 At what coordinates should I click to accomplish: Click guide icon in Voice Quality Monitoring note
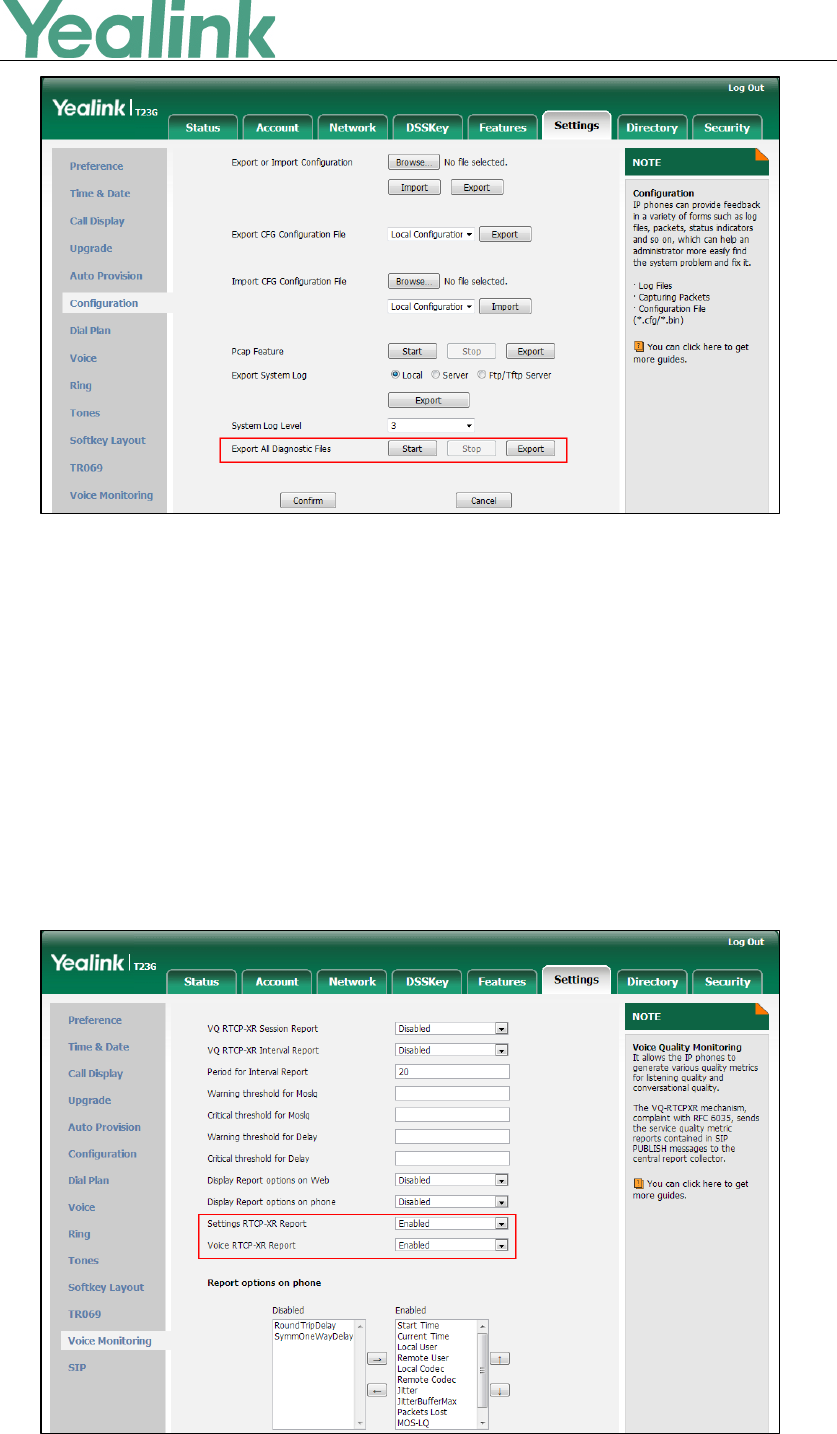tap(638, 1184)
